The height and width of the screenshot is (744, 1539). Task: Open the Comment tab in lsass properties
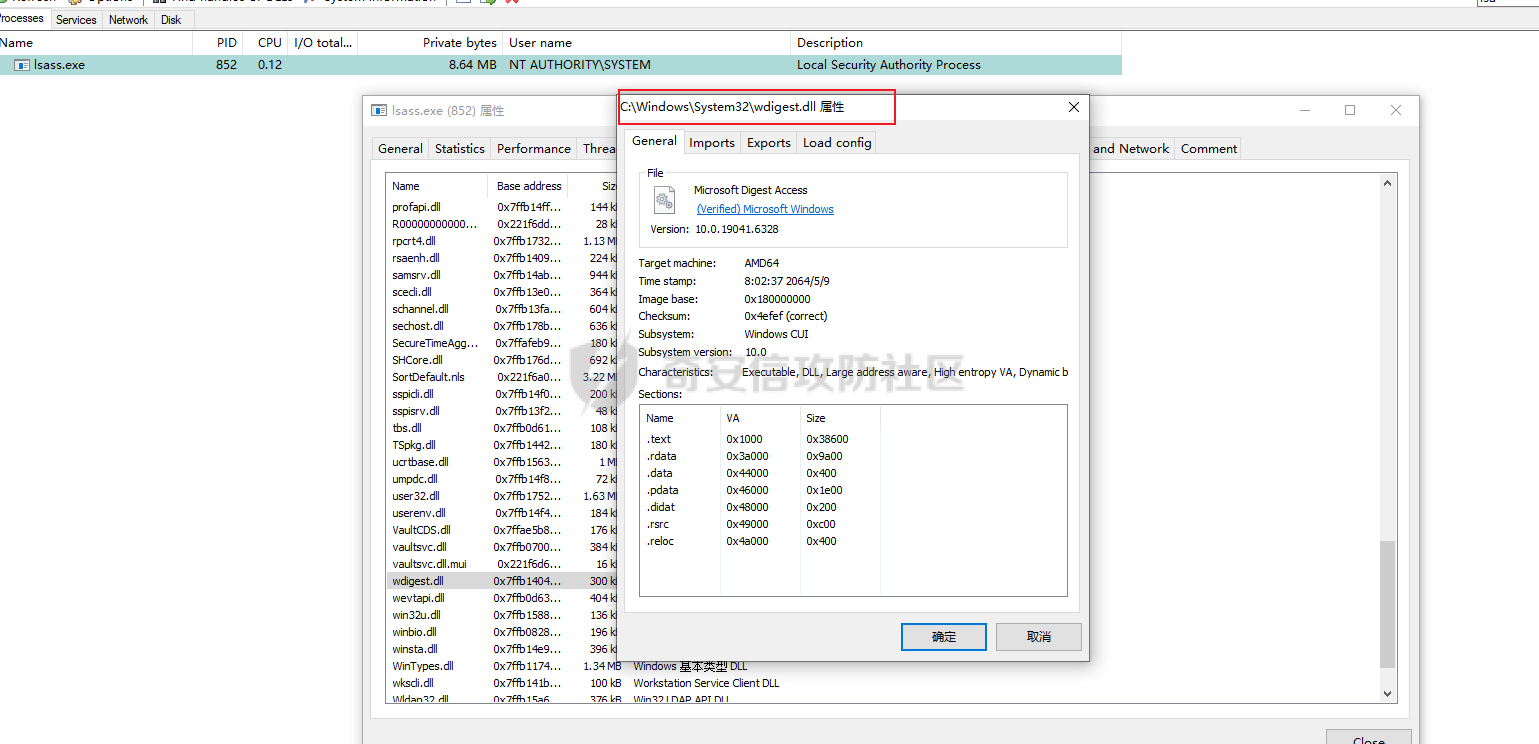(1208, 149)
